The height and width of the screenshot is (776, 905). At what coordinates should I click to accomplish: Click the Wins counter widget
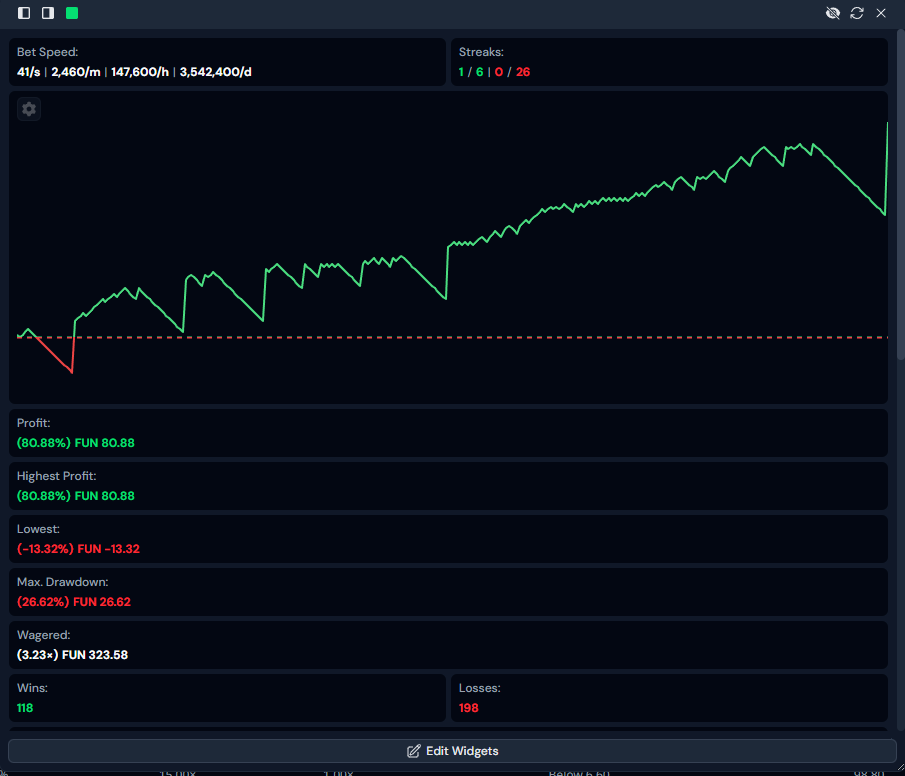(x=227, y=698)
